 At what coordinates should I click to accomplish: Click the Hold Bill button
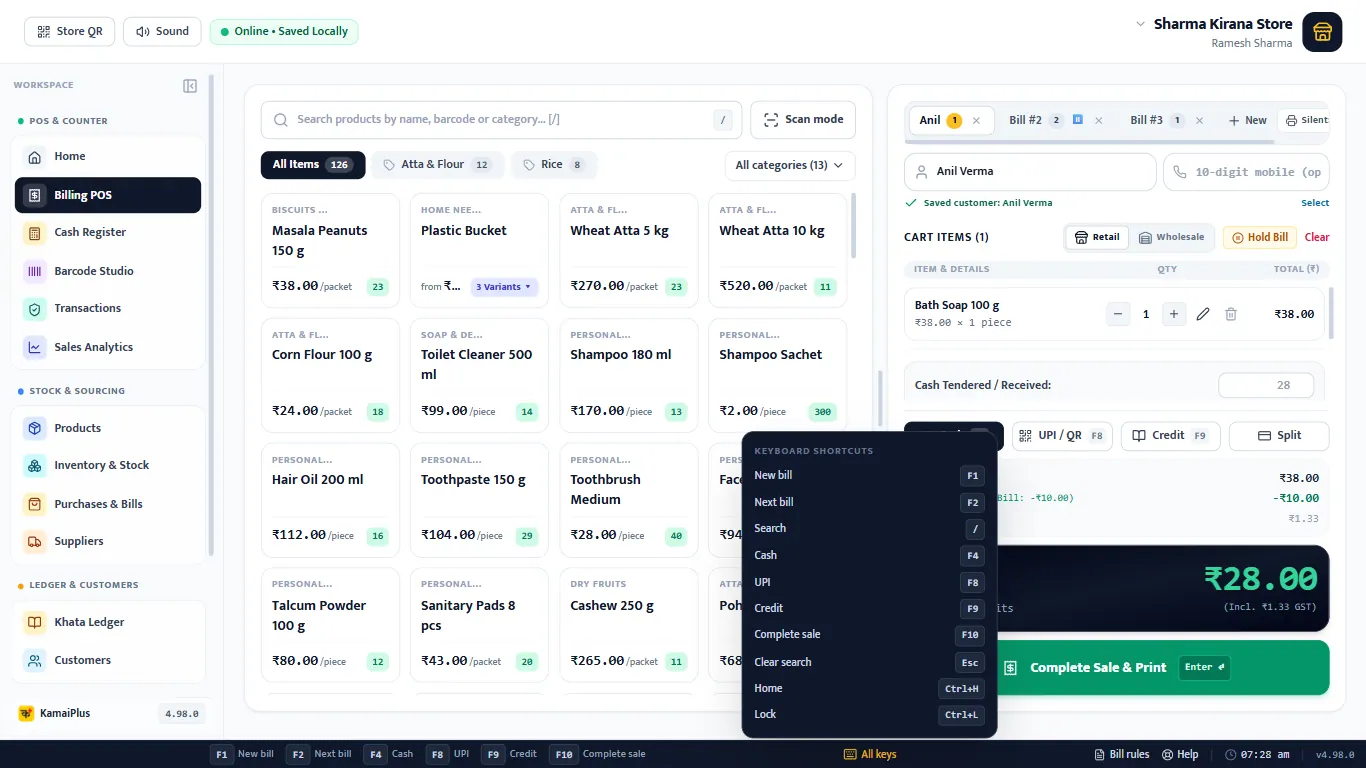pos(1259,238)
